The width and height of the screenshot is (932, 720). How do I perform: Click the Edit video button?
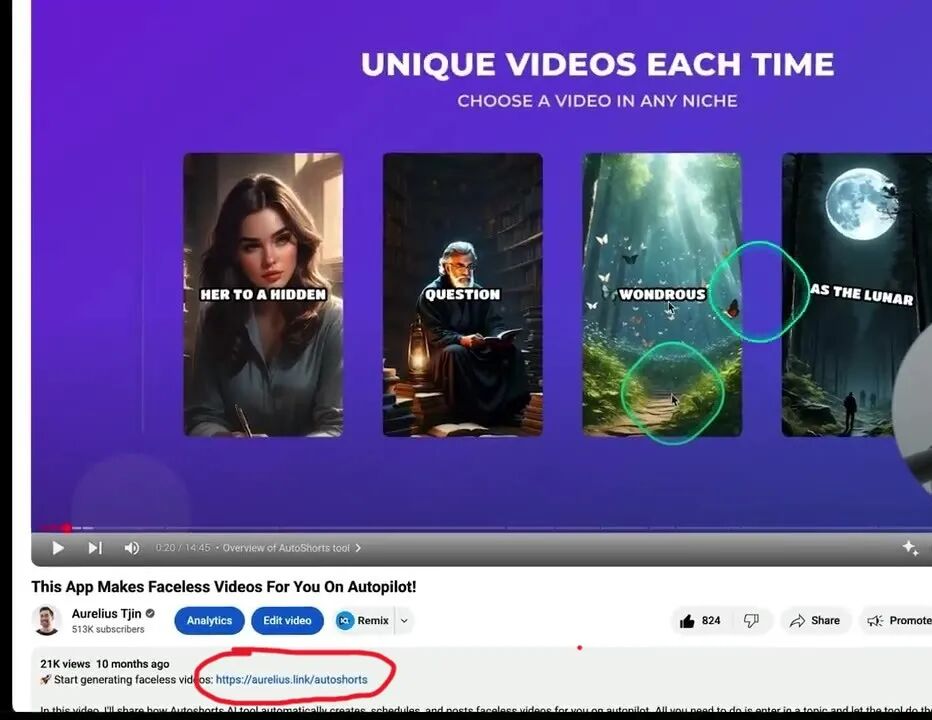[x=287, y=621]
